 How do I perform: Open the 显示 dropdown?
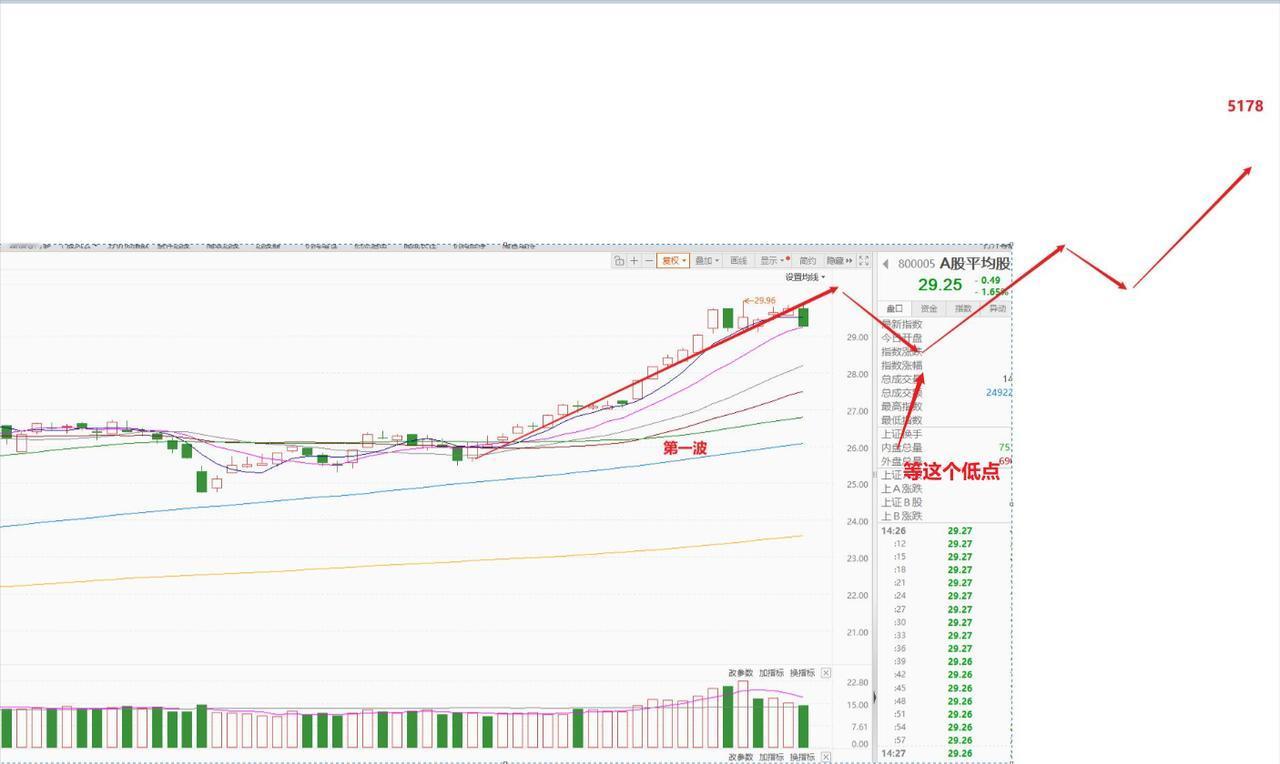[773, 261]
